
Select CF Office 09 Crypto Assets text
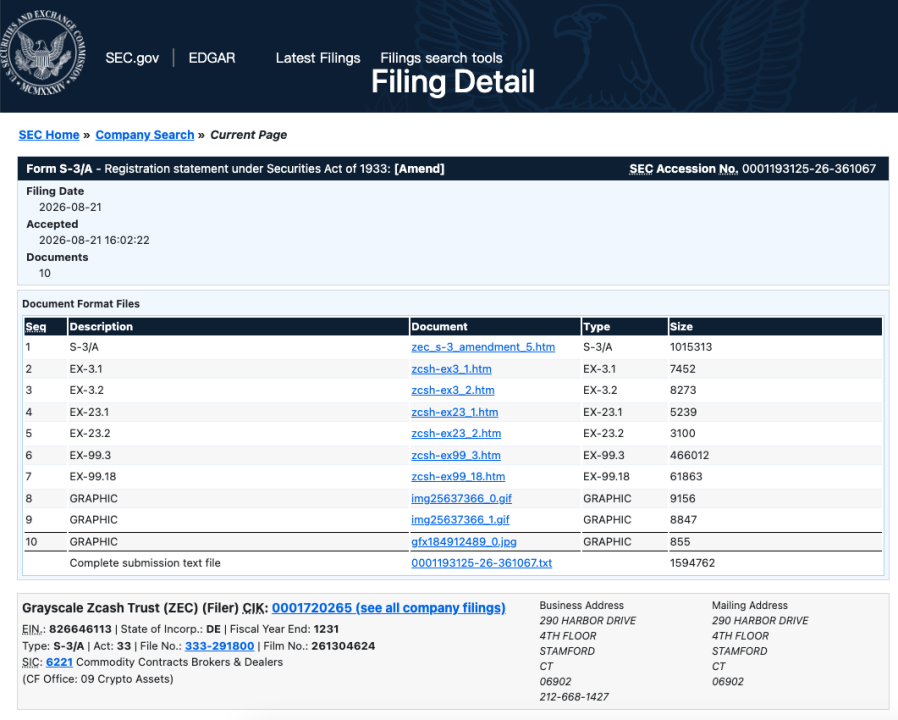[98, 679]
